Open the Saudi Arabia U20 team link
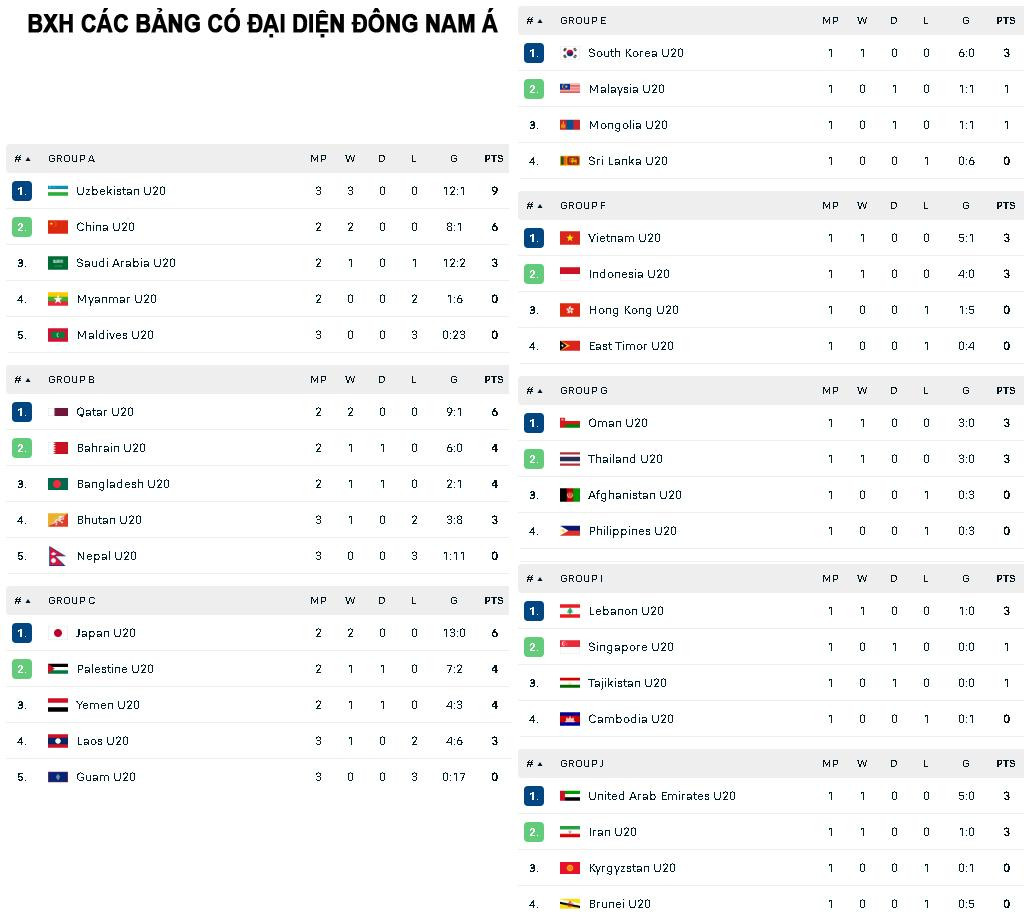The width and height of the screenshot is (1024, 918). pos(126,263)
